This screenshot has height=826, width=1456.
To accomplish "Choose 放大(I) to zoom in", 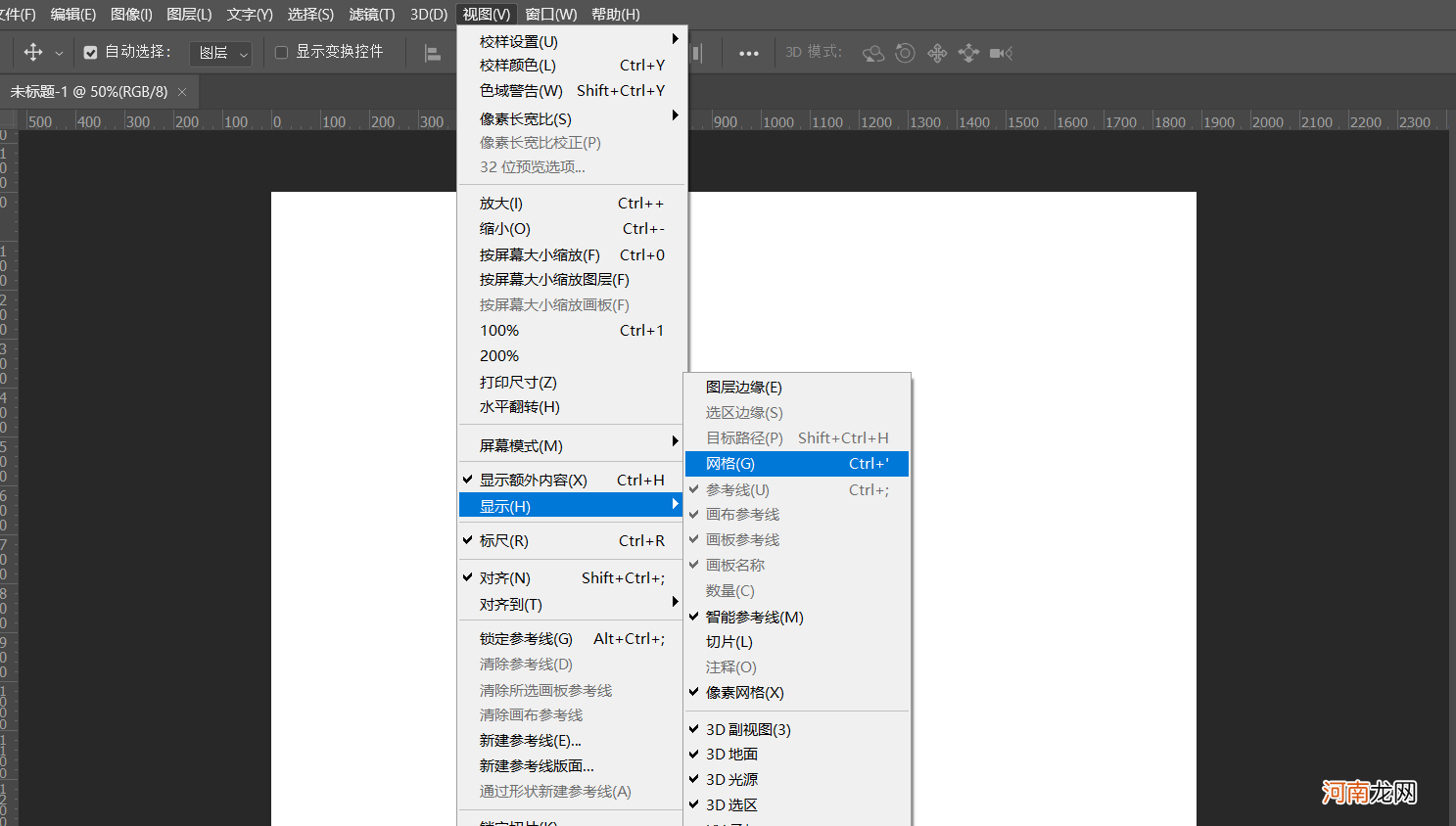I will click(x=573, y=204).
